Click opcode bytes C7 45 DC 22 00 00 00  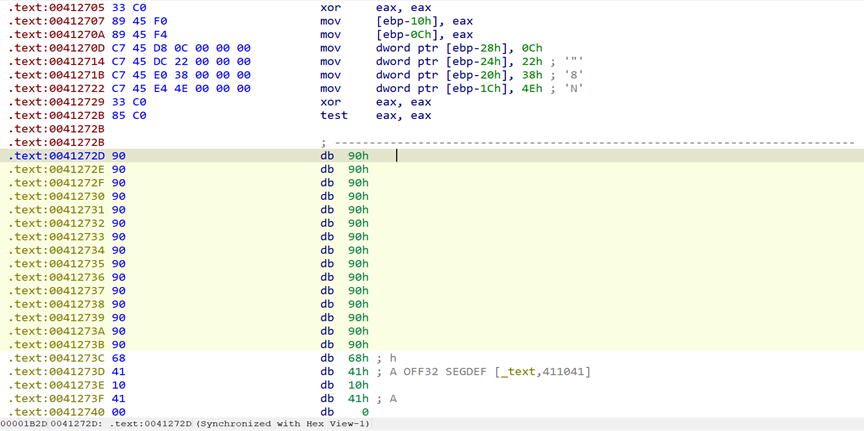(181, 62)
